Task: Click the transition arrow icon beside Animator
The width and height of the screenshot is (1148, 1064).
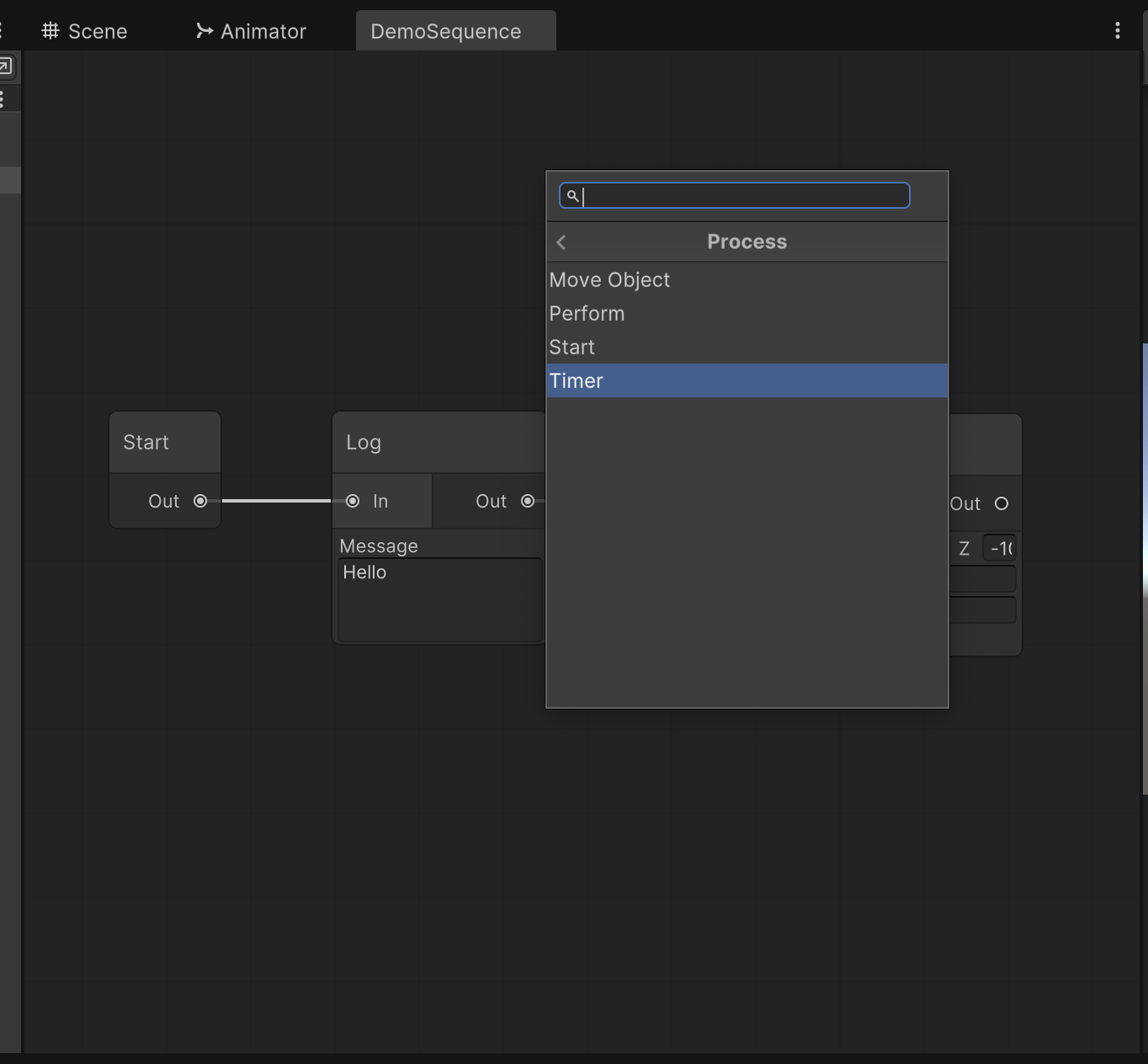Action: pos(203,30)
